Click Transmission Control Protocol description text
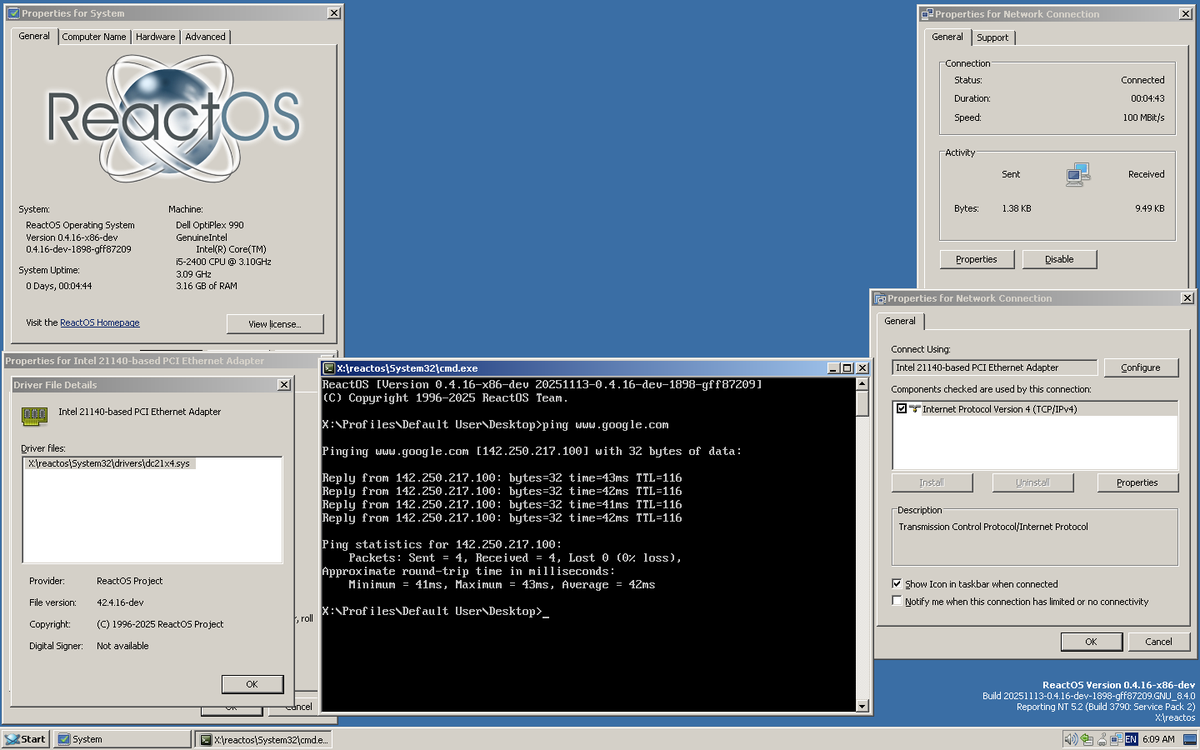Image resolution: width=1200 pixels, height=750 pixels. 993,527
